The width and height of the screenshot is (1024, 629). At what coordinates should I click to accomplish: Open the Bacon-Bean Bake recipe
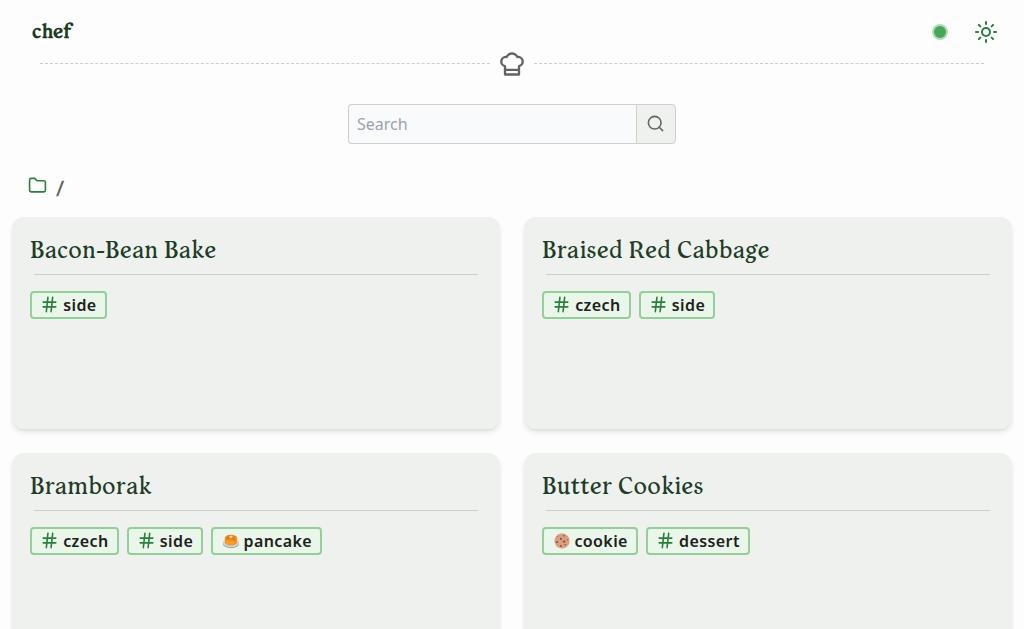coord(123,250)
